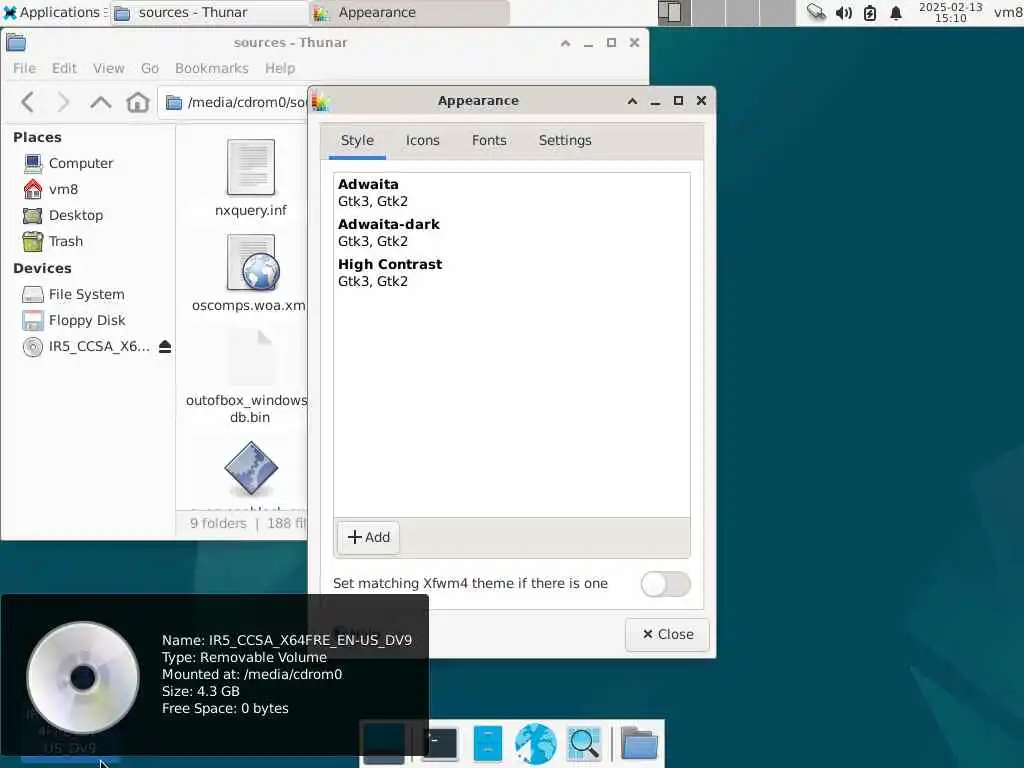
Task: Open network status tray icon
Action: [816, 12]
